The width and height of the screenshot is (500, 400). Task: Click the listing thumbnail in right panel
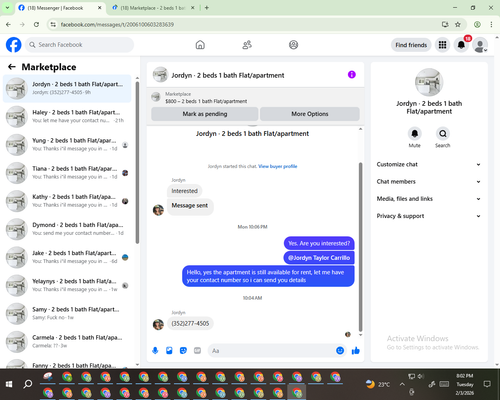point(429,82)
